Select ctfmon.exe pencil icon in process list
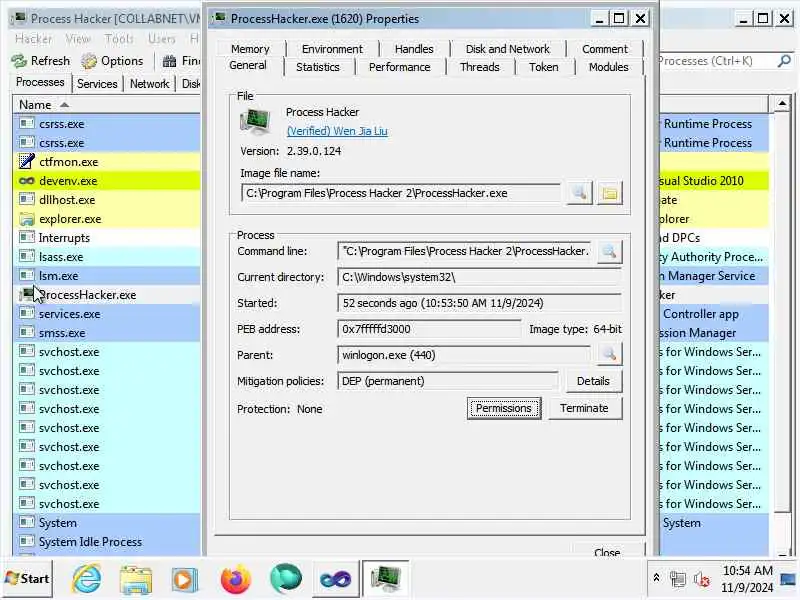 (27, 162)
